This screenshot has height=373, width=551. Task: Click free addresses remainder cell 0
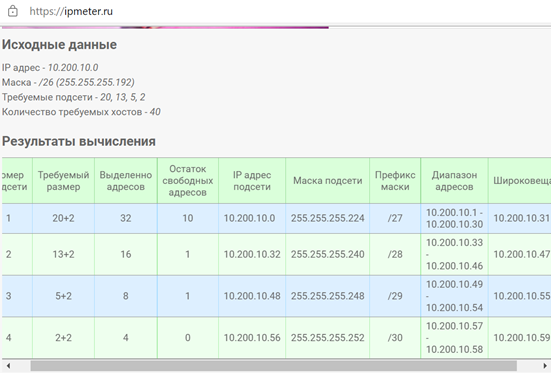click(188, 338)
